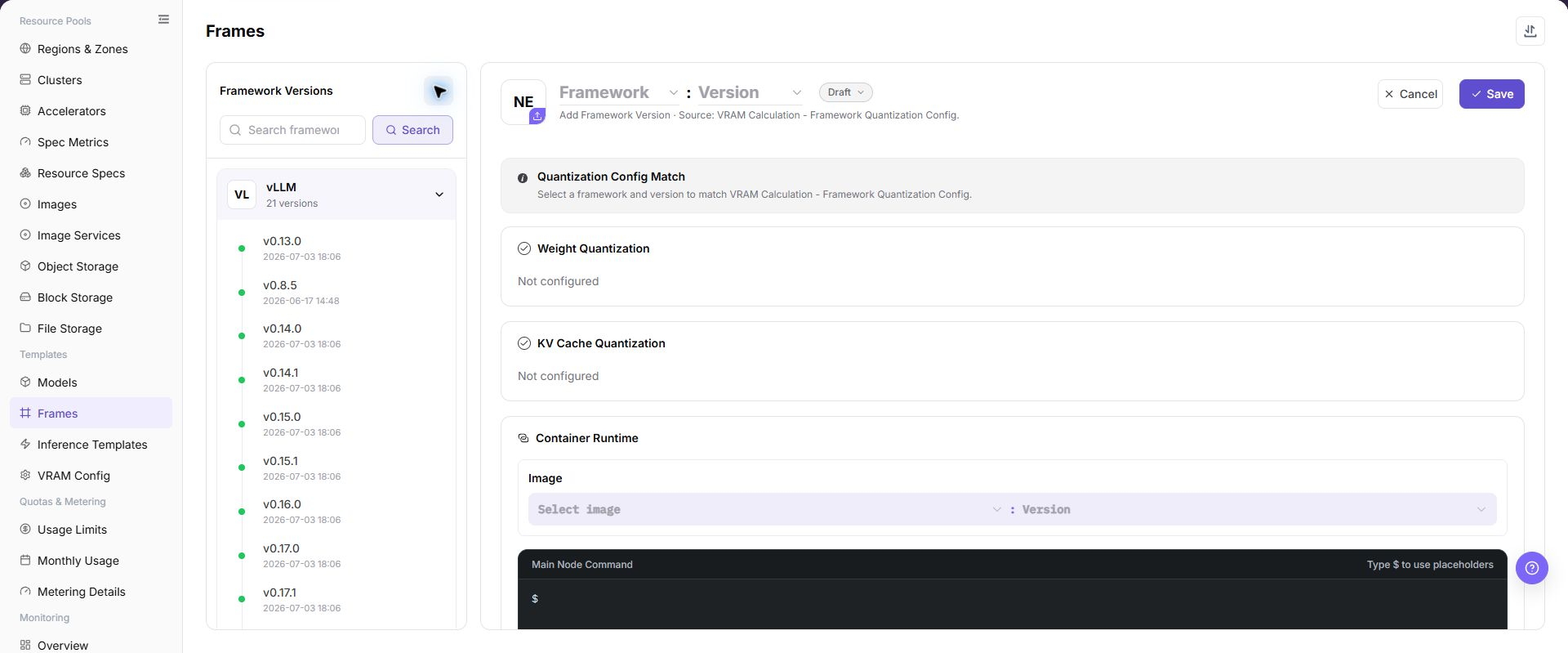Click into the Main Node Command editor

coord(1012,604)
